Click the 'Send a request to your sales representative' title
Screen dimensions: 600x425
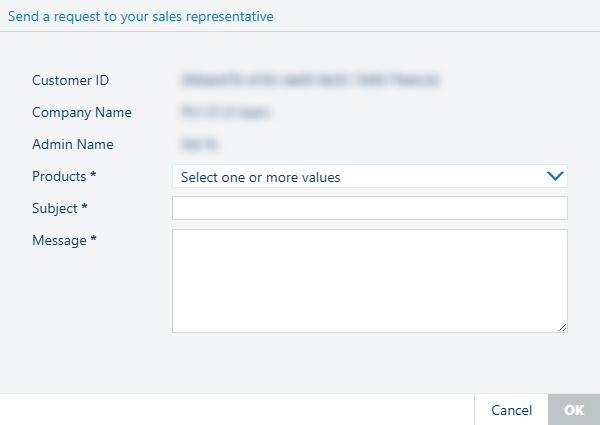click(x=140, y=16)
